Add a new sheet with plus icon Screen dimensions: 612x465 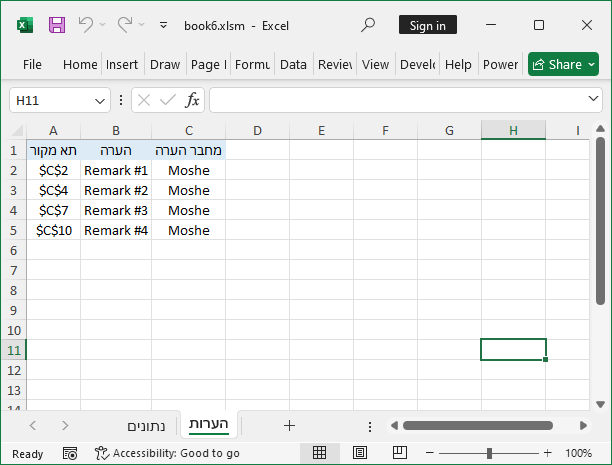click(x=289, y=425)
